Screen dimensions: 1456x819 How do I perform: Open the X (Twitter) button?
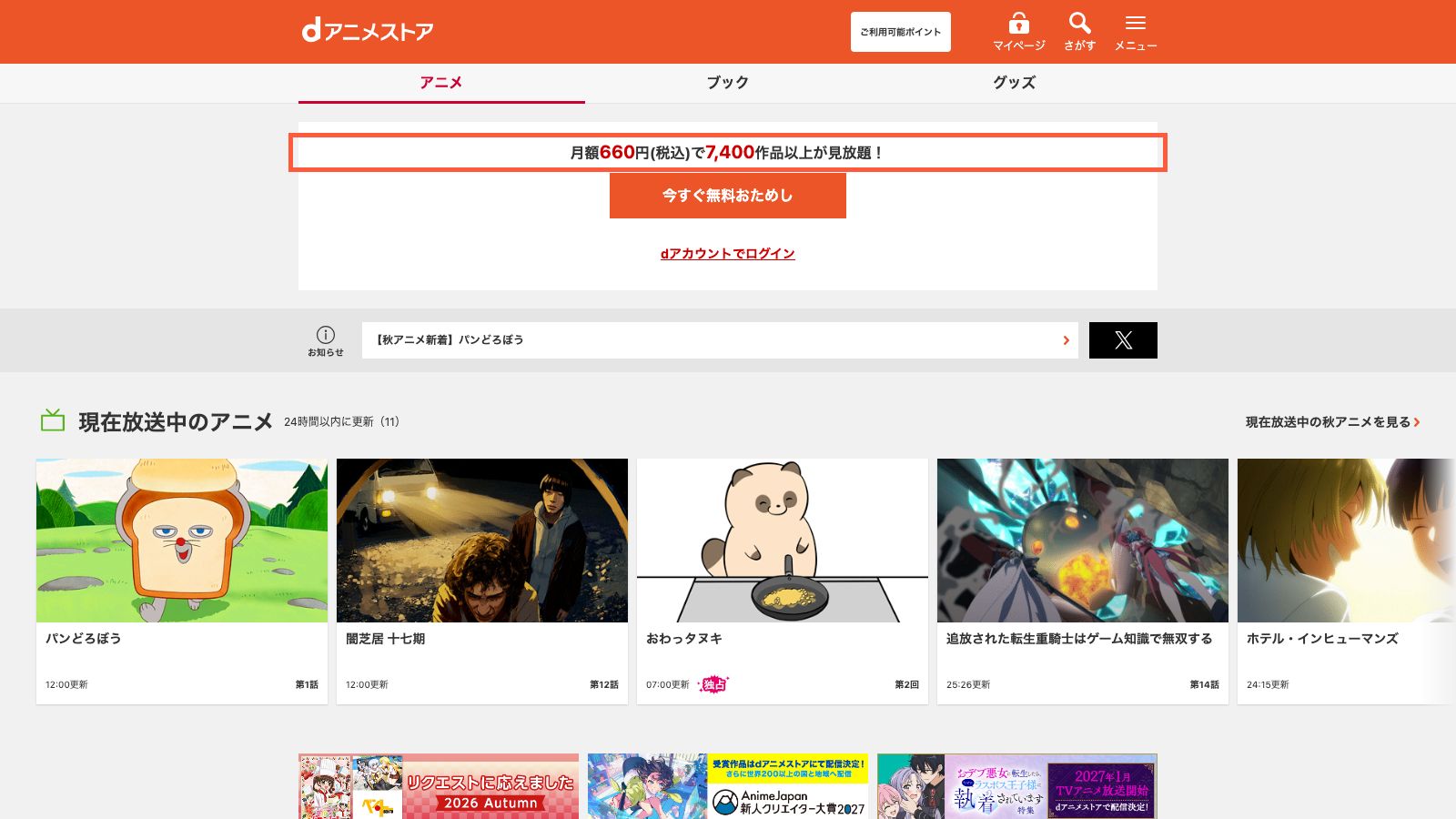point(1123,340)
